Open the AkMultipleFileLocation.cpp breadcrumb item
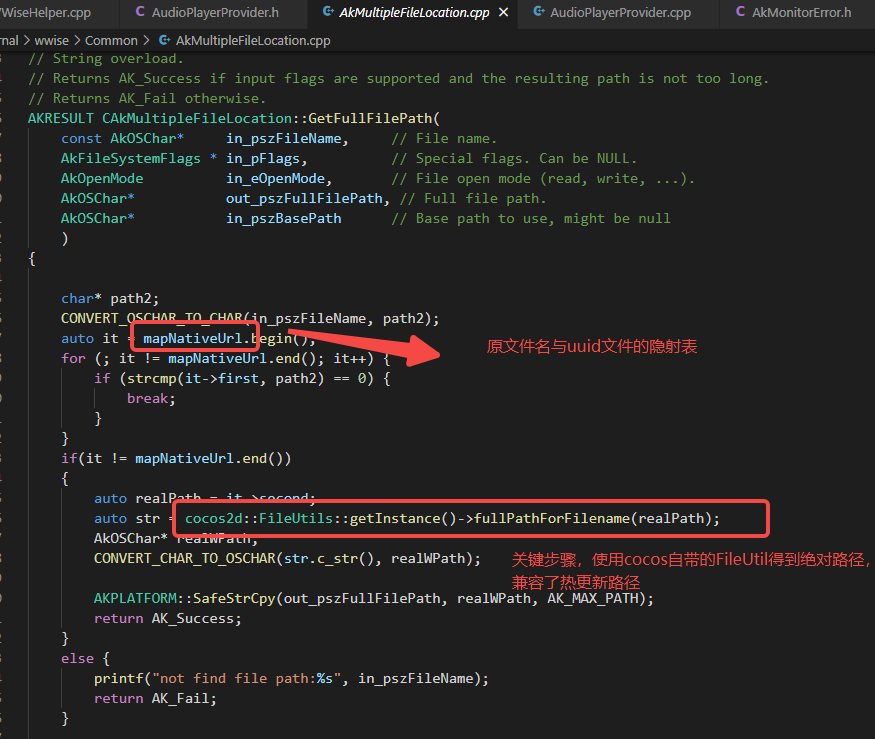Image resolution: width=875 pixels, height=739 pixels. [252, 41]
